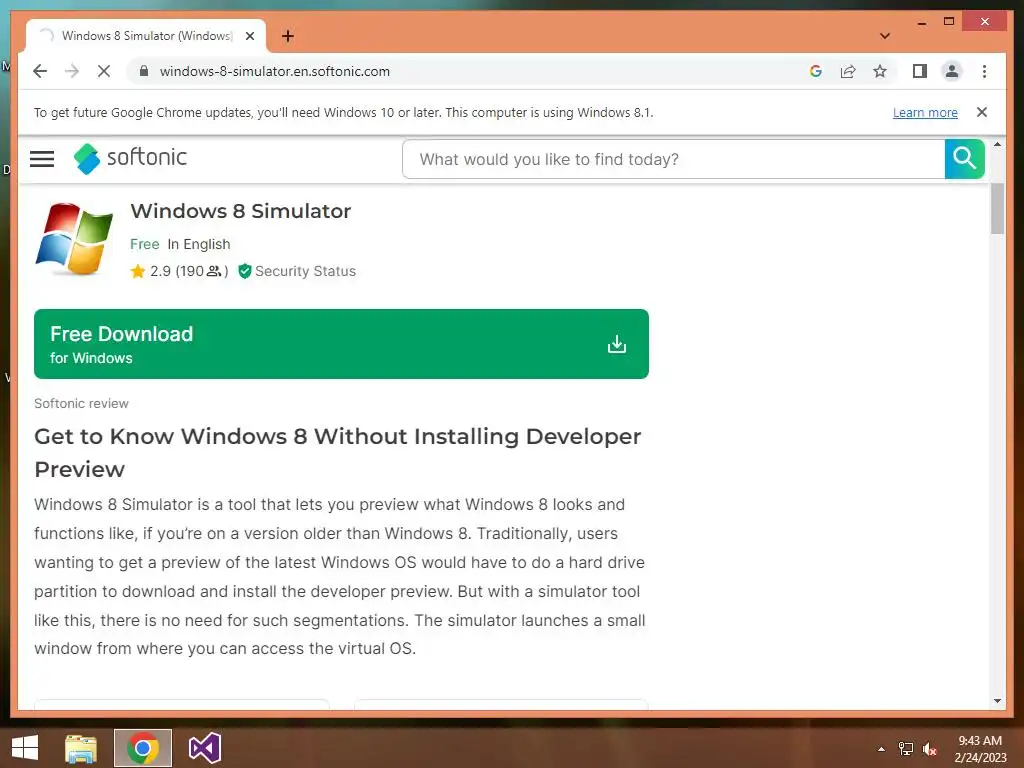
Task: Open Google search side icon in address bar
Action: pos(816,71)
